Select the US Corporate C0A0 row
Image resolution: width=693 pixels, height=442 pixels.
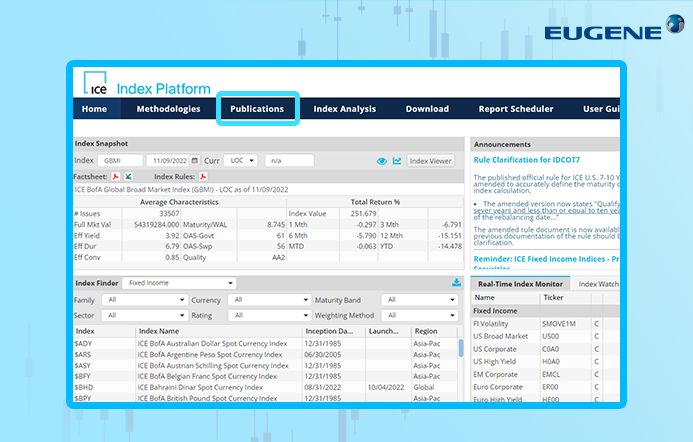(x=545, y=349)
